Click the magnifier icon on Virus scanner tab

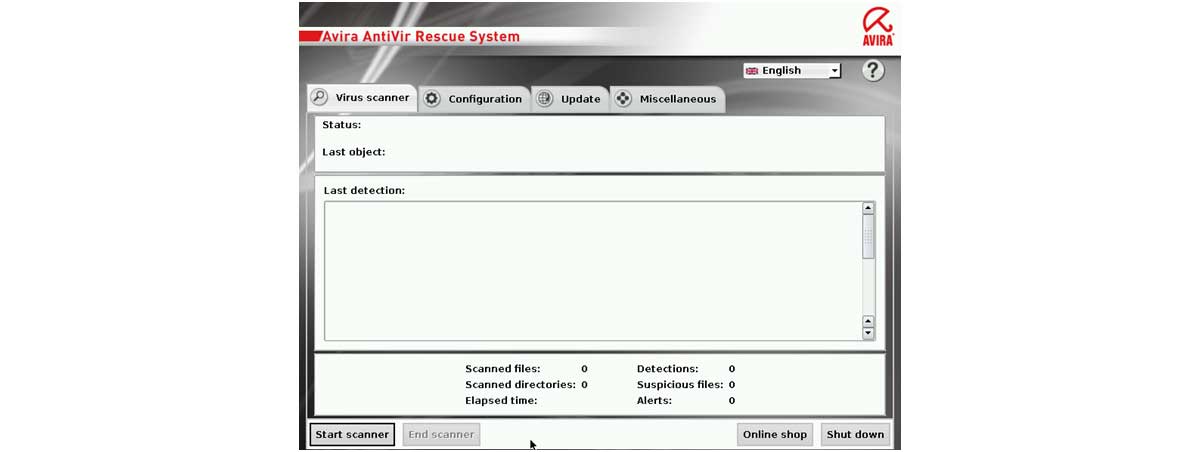pyautogui.click(x=319, y=97)
